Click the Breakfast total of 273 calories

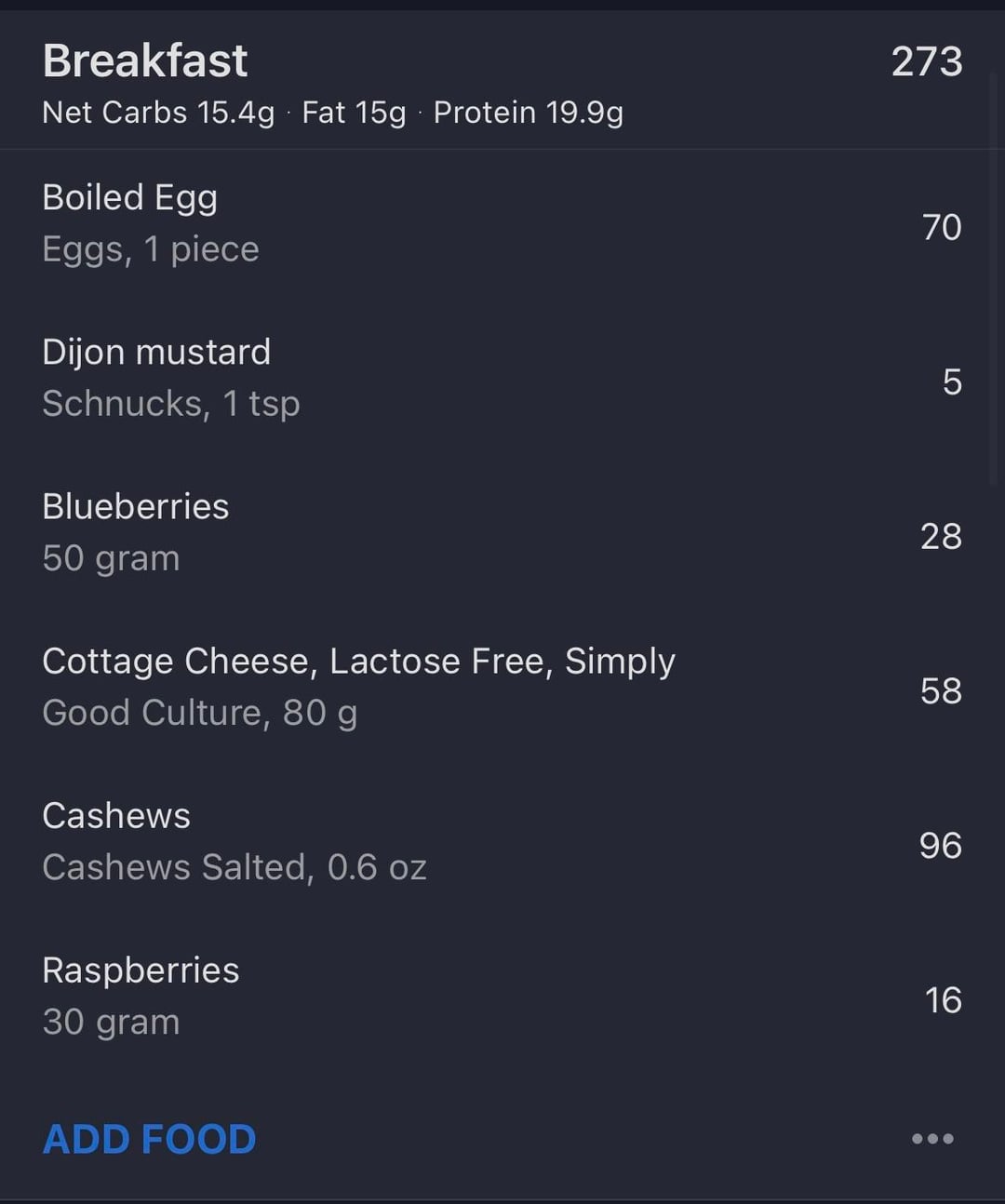(x=926, y=61)
